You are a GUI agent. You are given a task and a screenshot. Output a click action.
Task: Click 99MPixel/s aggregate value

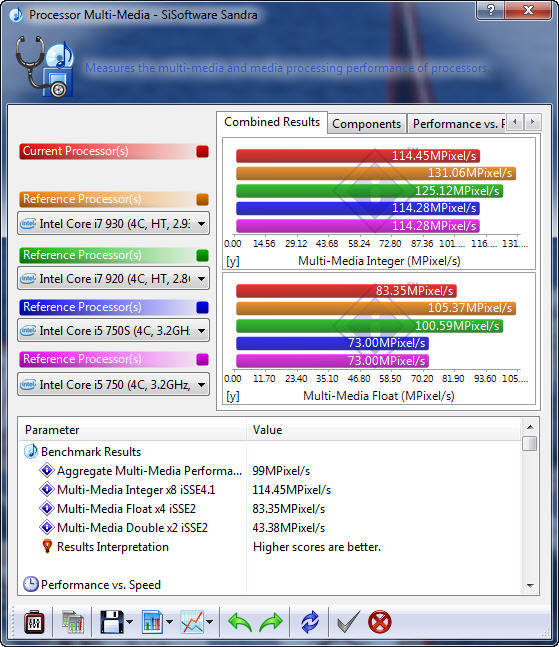[x=281, y=471]
